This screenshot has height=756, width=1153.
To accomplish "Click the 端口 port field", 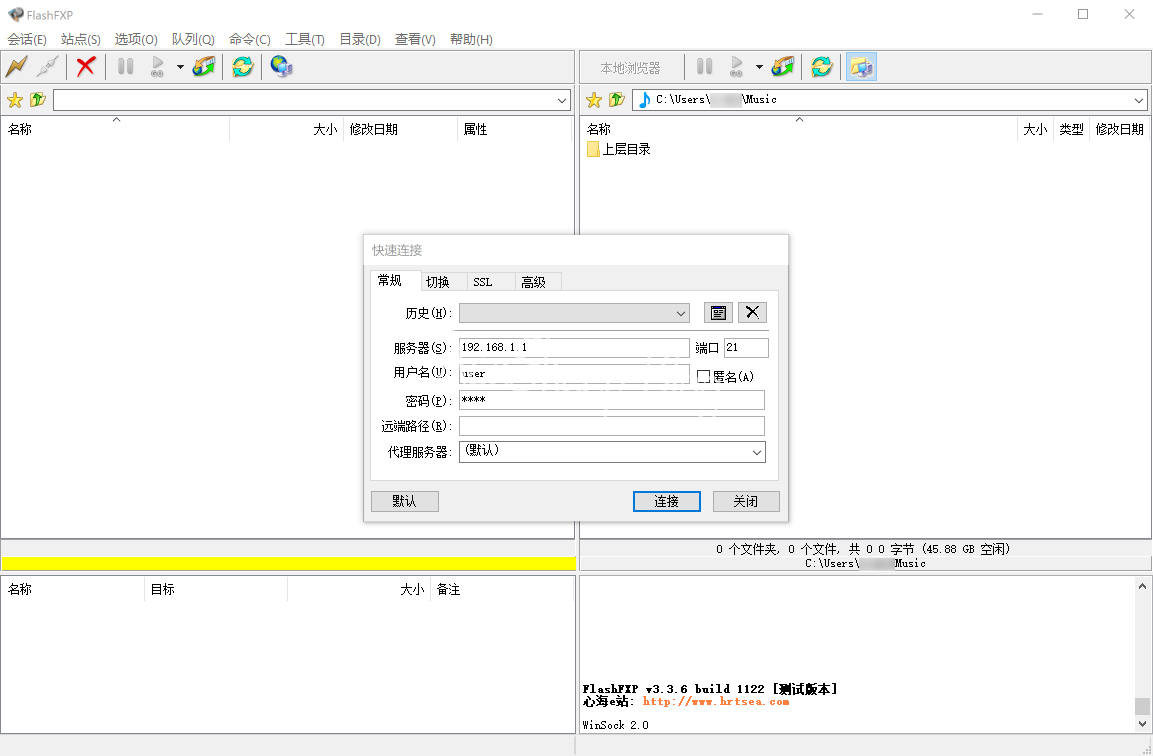I will [746, 348].
